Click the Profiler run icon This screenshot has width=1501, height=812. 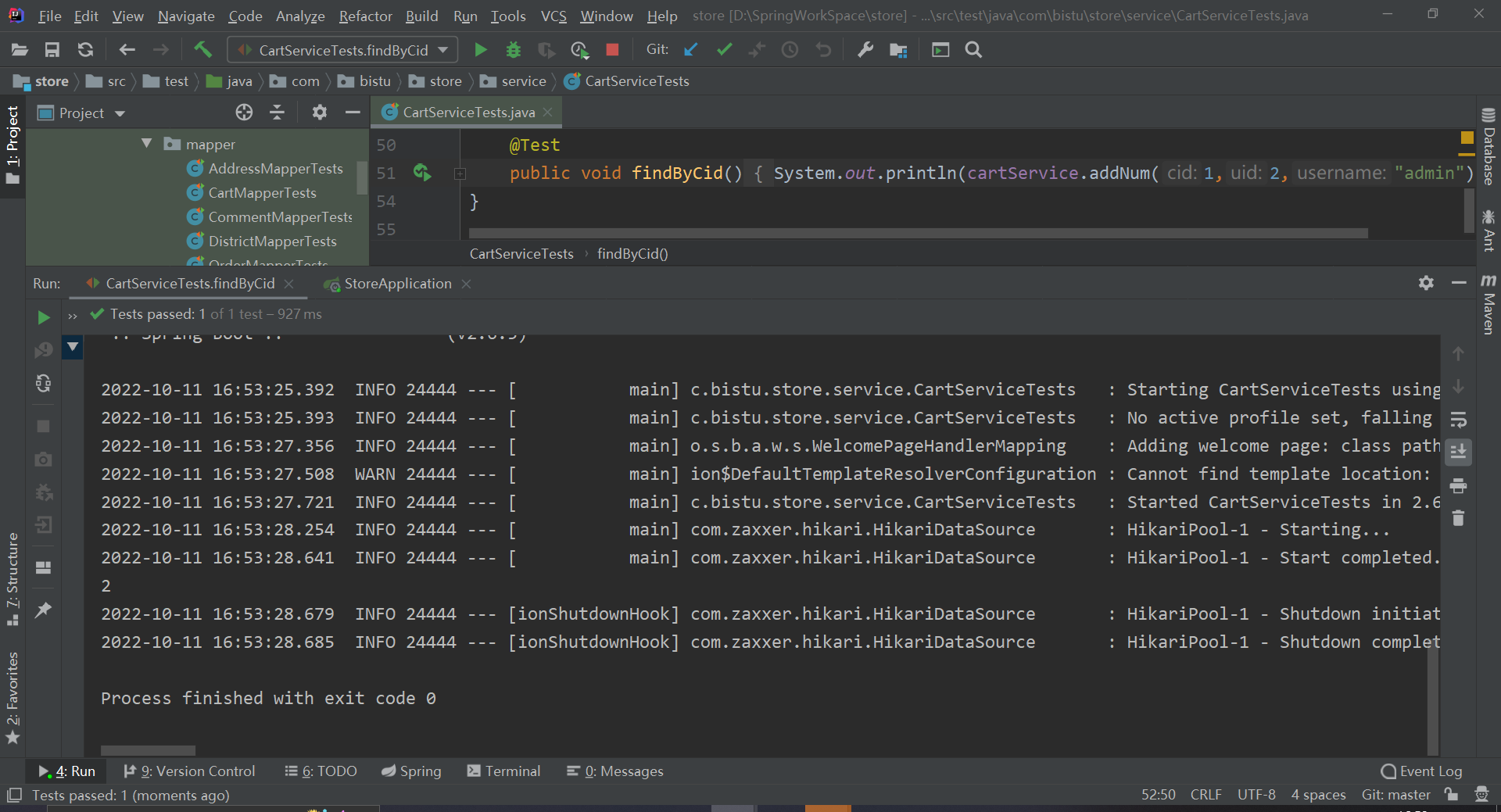[579, 50]
